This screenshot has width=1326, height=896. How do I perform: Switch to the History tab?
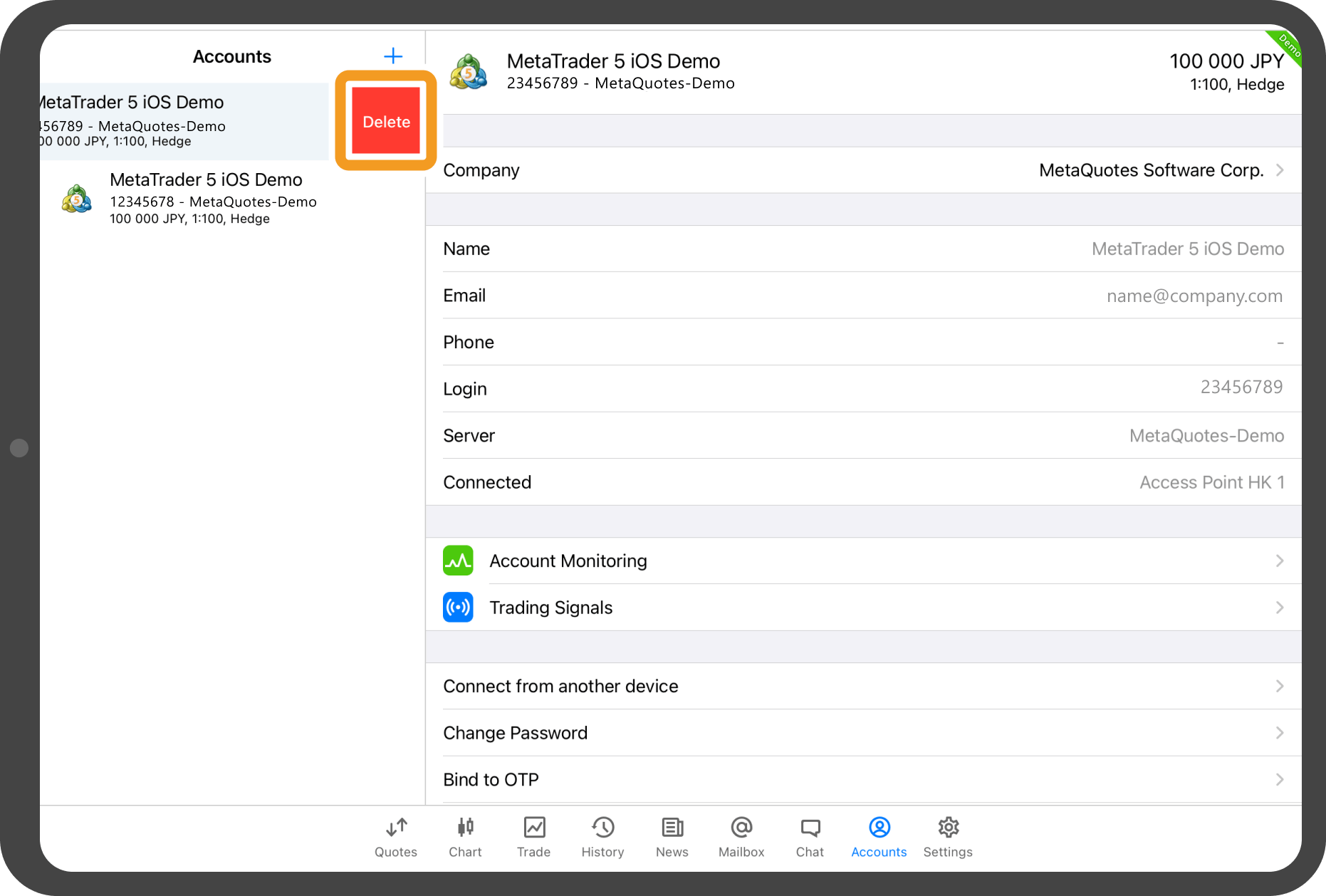pyautogui.click(x=602, y=838)
